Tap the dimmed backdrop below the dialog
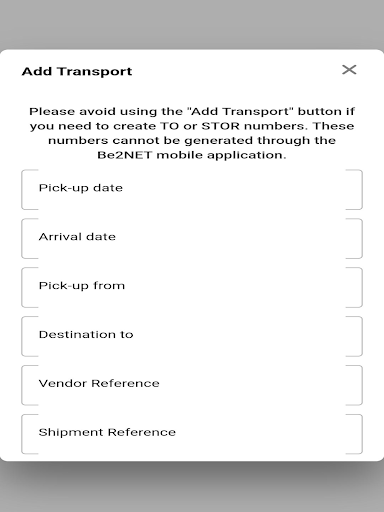Screen dimensions: 384x512 click(x=192, y=487)
